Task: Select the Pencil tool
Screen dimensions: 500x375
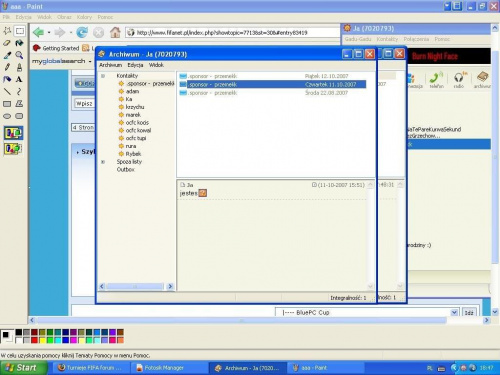Action: [x=7, y=67]
